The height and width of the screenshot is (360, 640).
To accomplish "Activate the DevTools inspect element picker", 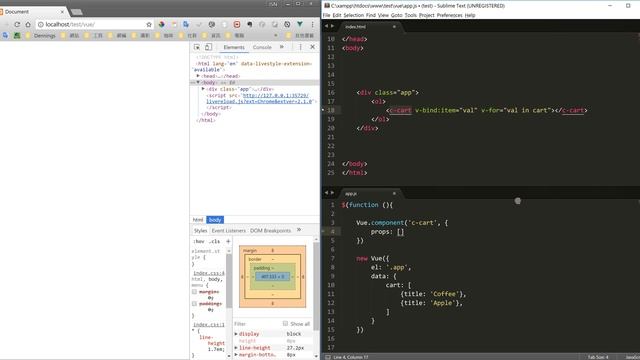I will pos(197,47).
